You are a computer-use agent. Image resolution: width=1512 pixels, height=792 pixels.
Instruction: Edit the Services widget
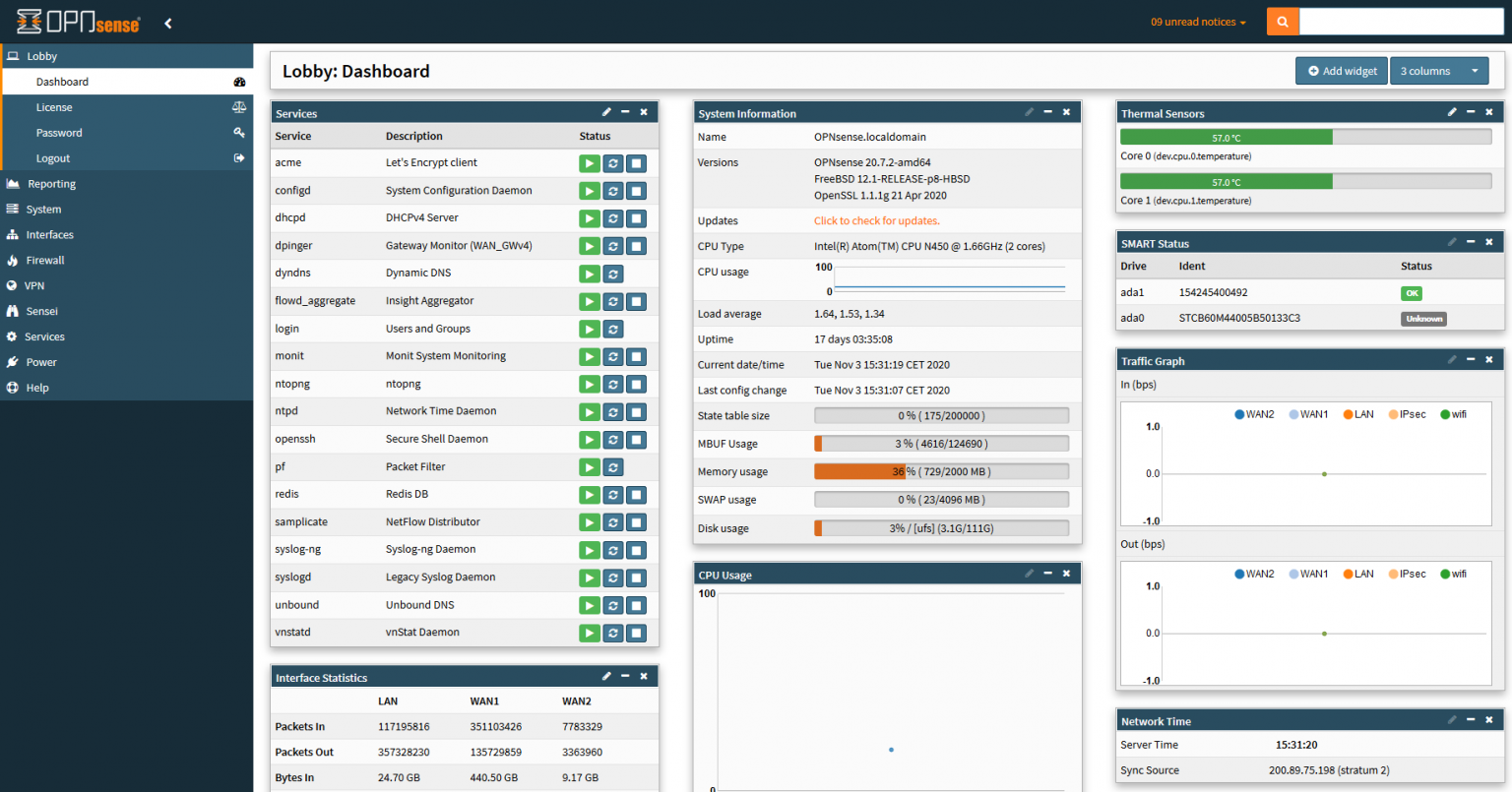[x=607, y=112]
